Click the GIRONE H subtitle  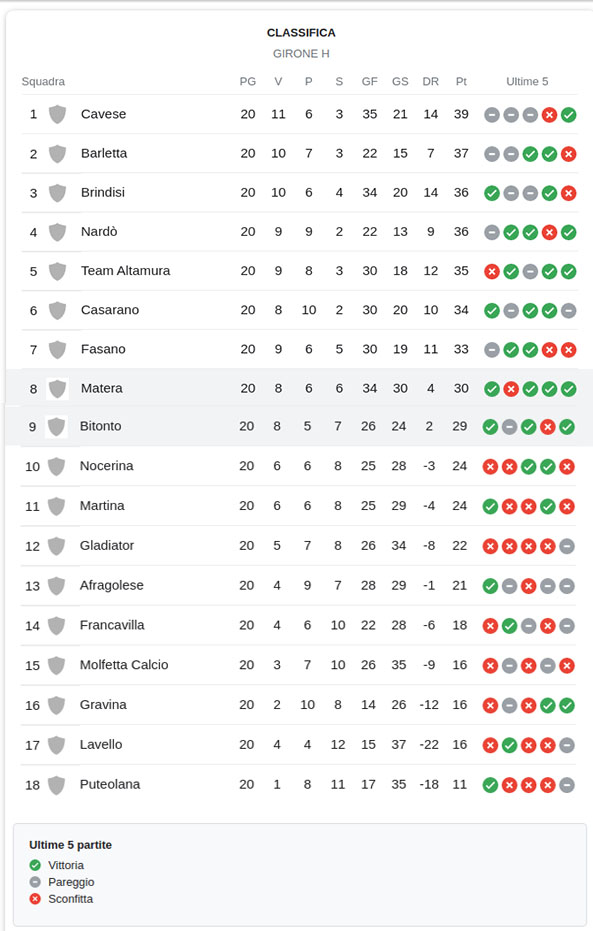click(301, 53)
